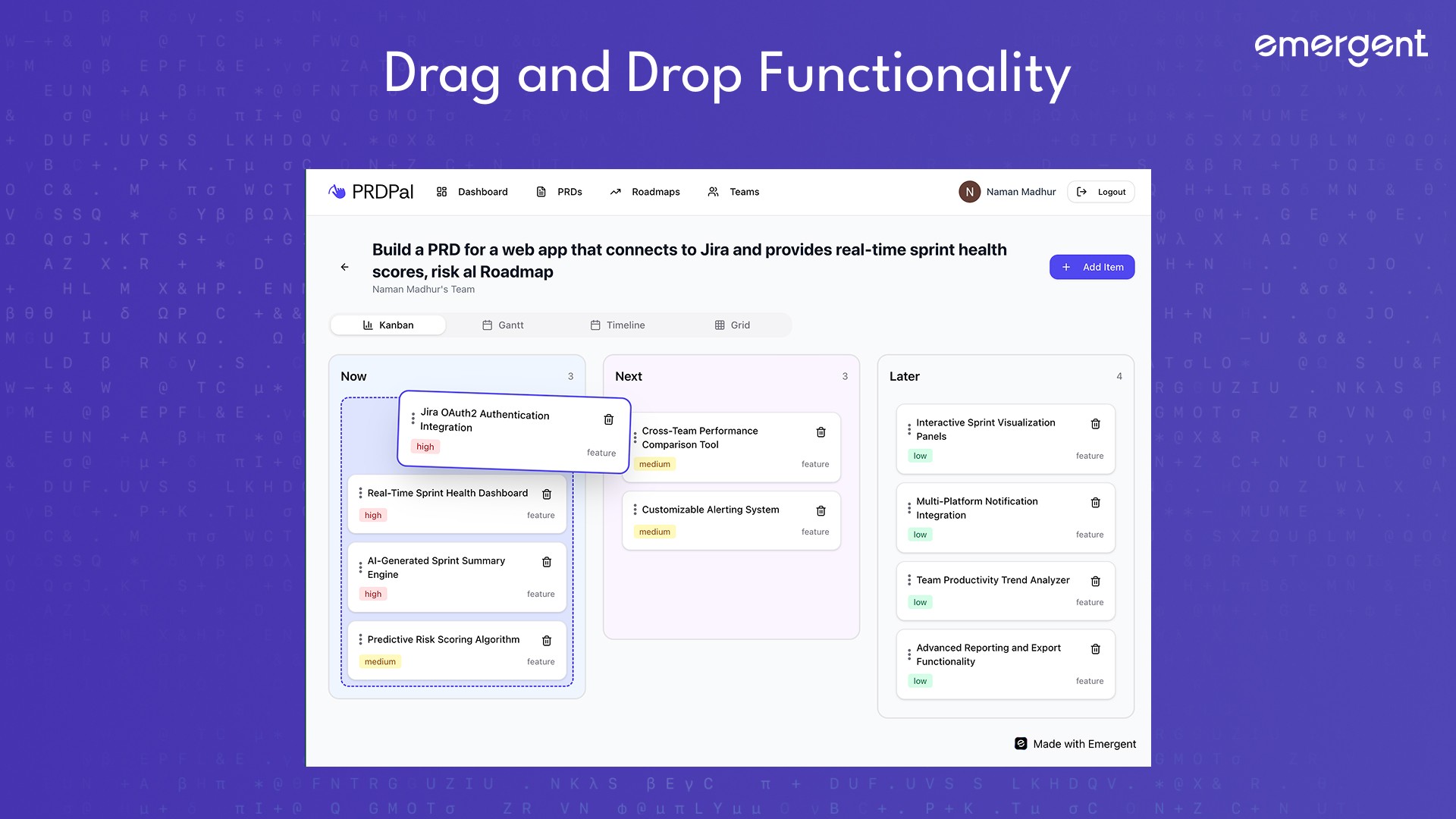Remove Customizable Alerting System with trash icon

coord(821,511)
